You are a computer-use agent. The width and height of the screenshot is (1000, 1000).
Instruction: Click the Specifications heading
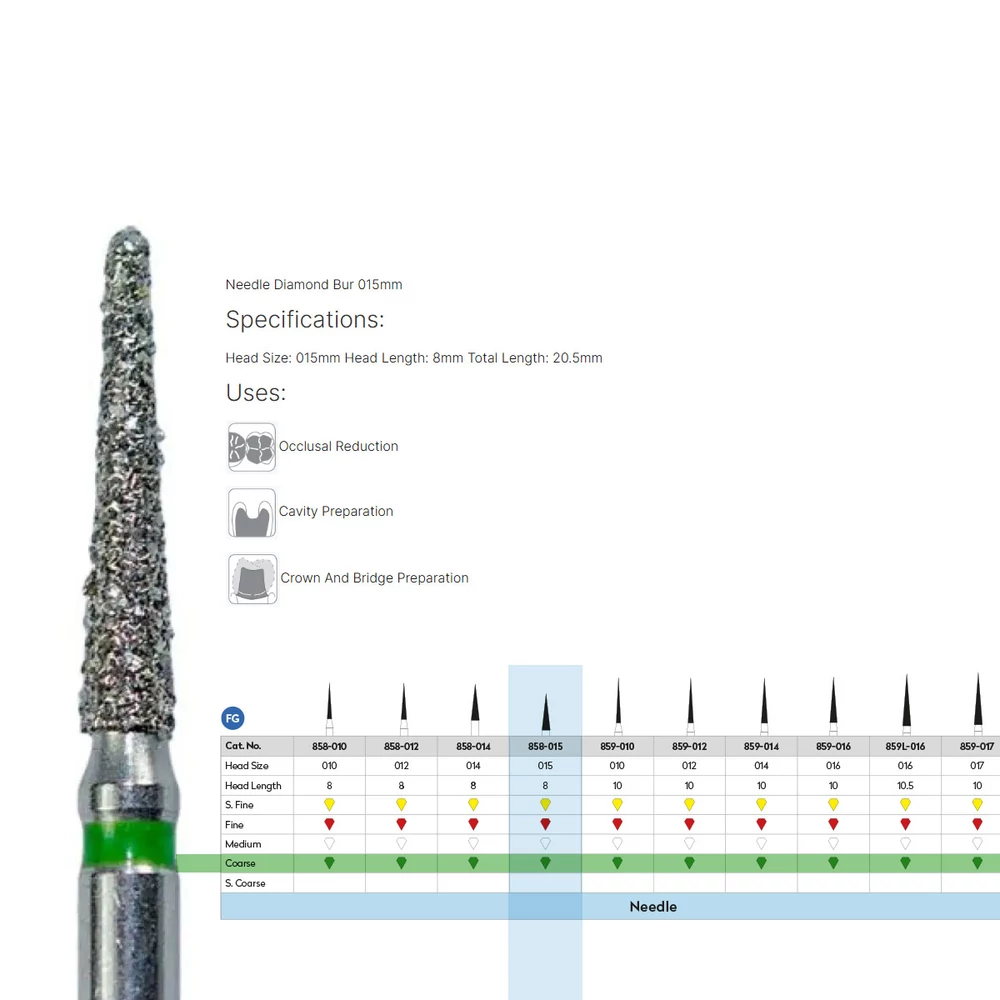coord(305,320)
